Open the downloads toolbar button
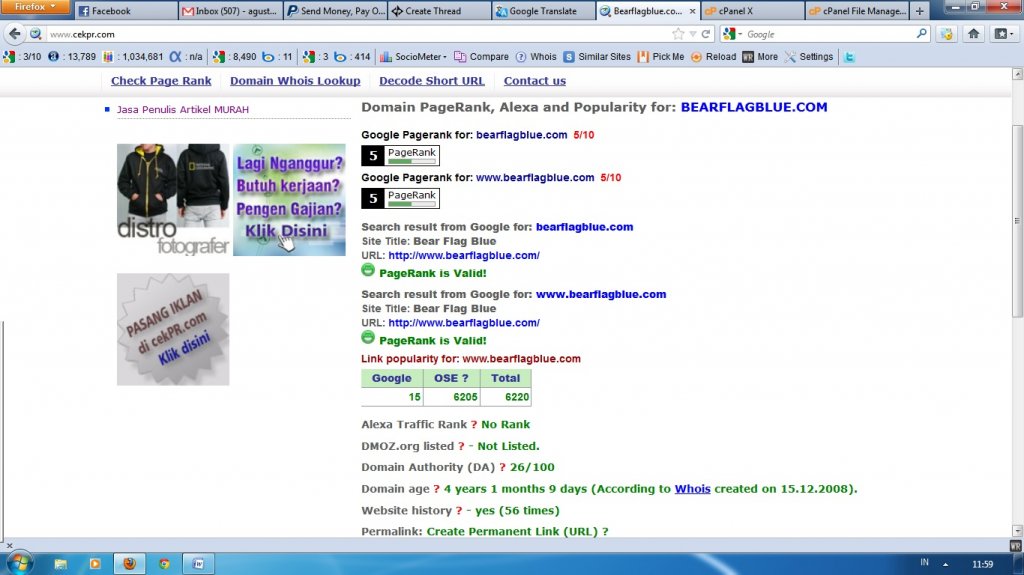The image size is (1024, 575). 946,34
